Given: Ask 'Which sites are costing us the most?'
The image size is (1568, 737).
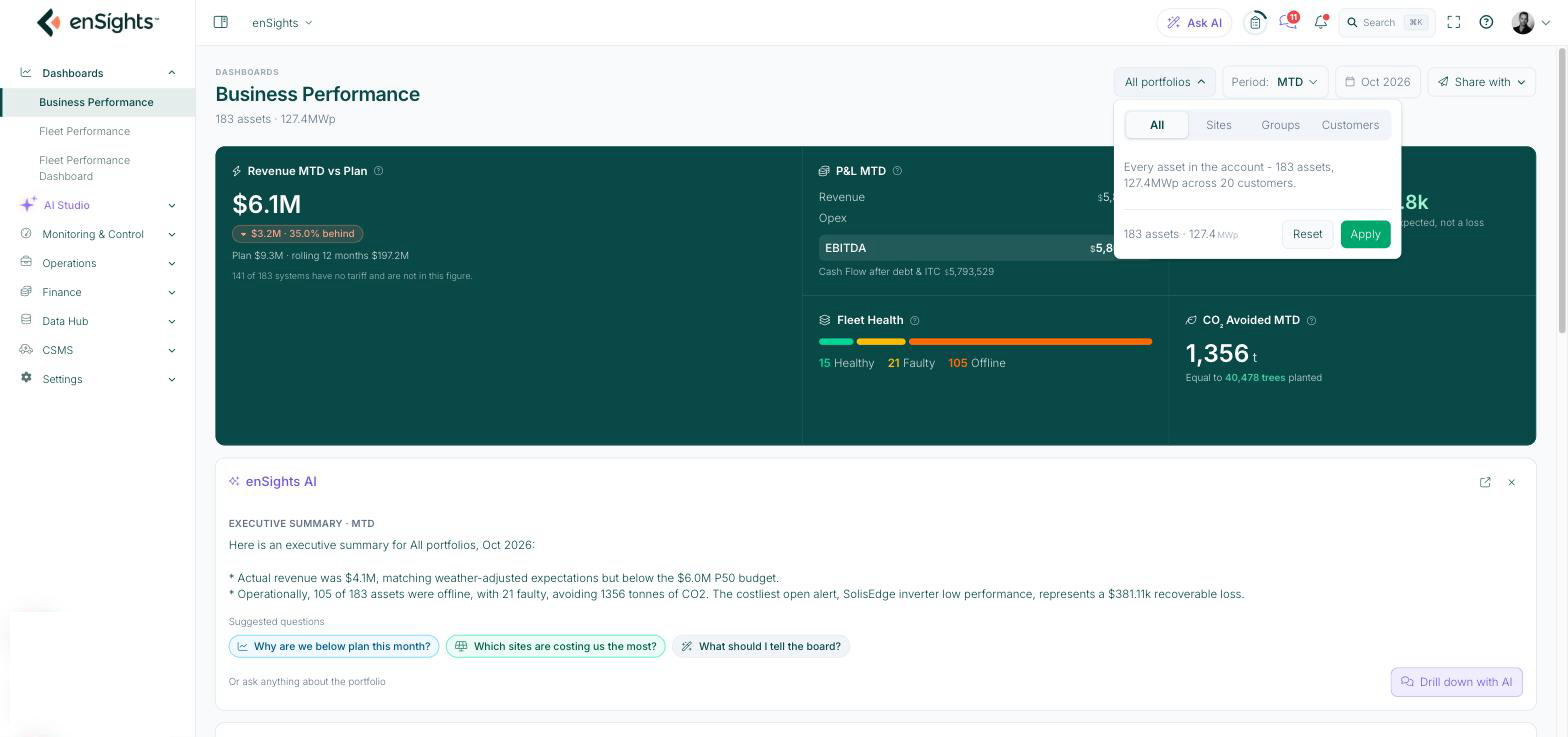Looking at the screenshot, I should [556, 646].
